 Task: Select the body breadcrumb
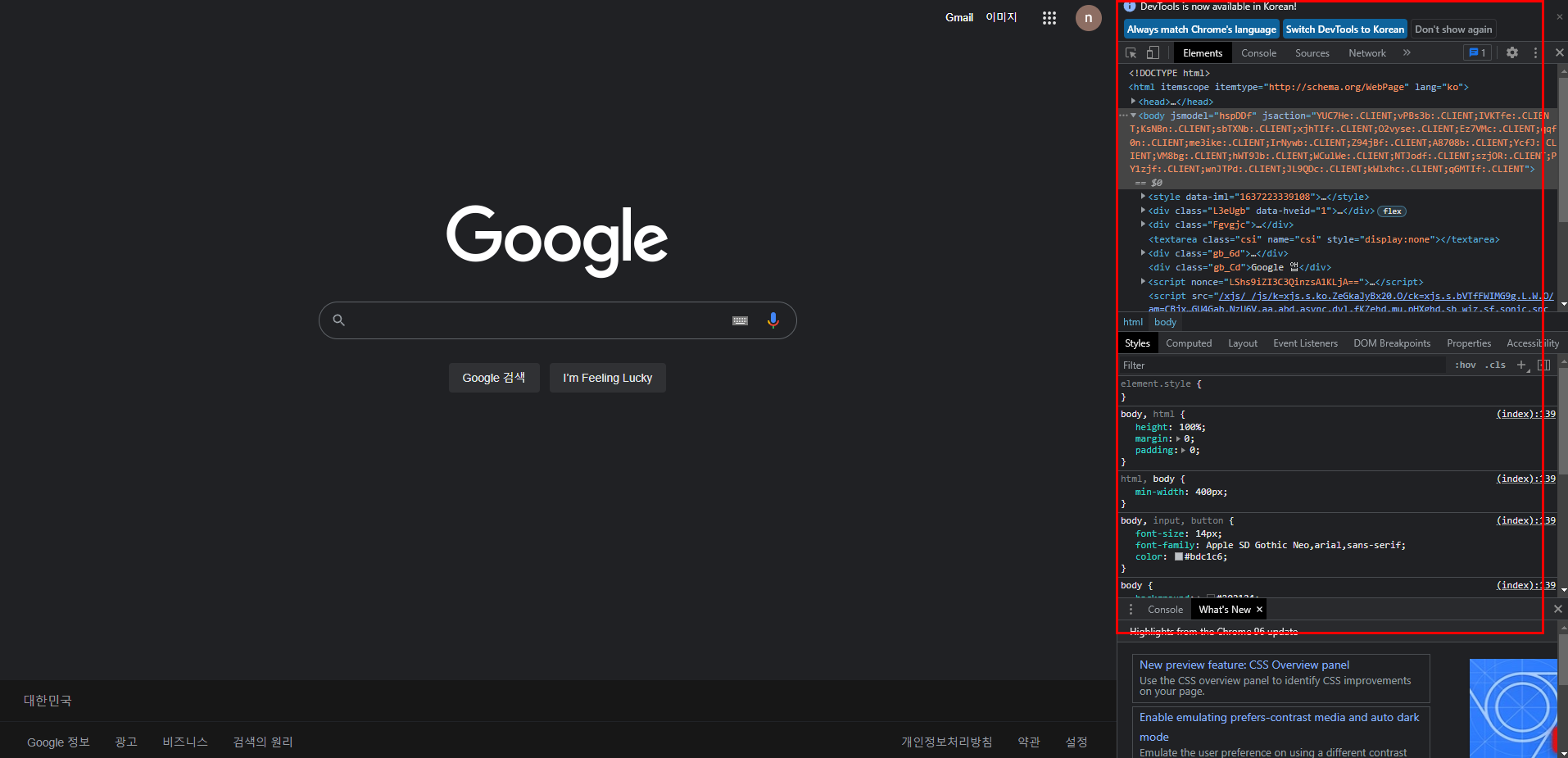pos(1165,322)
